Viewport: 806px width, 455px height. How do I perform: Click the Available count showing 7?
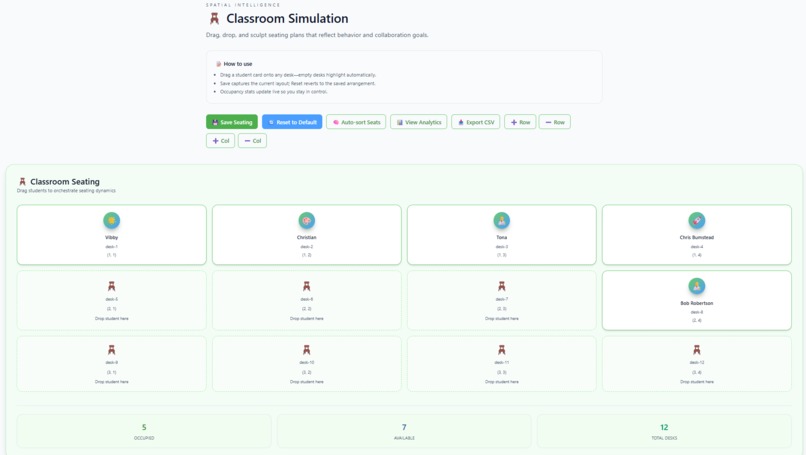click(x=404, y=427)
